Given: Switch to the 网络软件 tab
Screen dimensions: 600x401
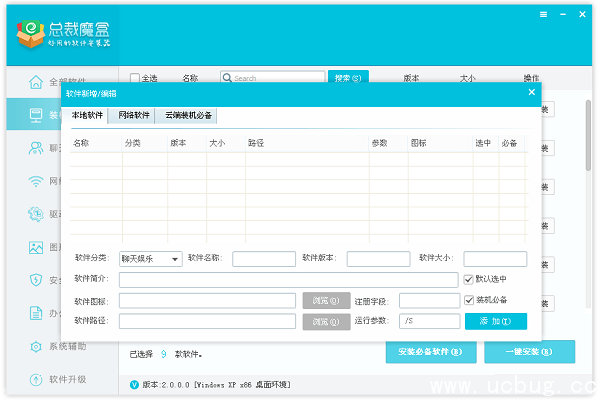Looking at the screenshot, I should 134,116.
